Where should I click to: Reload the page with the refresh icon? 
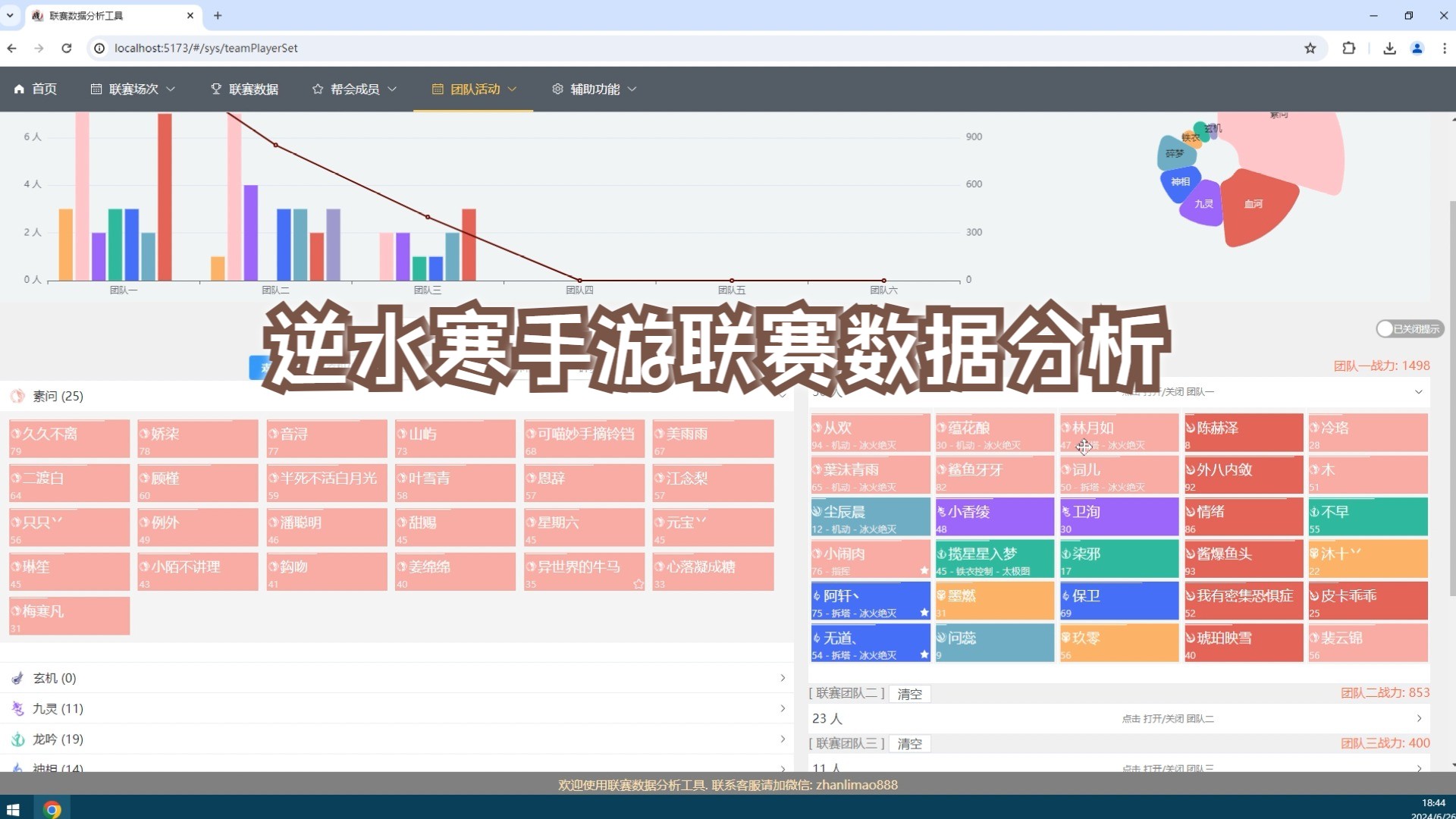coord(67,48)
